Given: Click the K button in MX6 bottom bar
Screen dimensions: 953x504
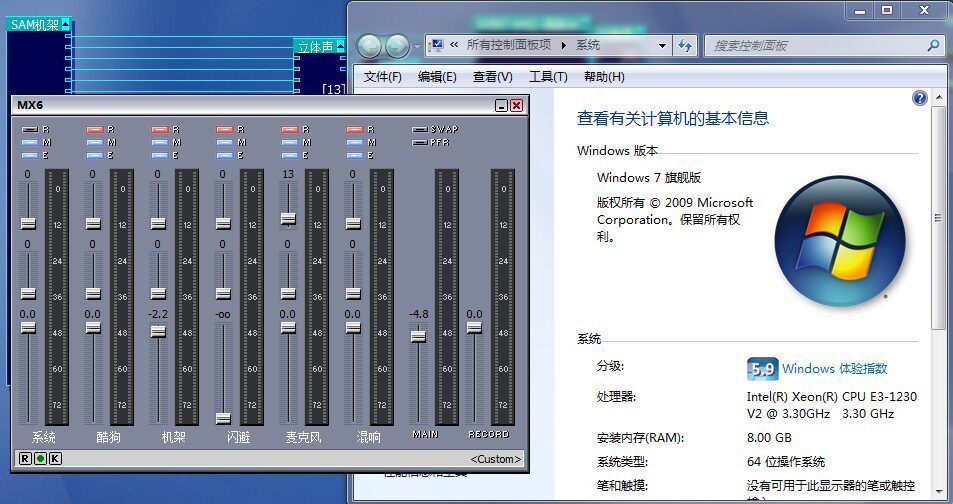Looking at the screenshot, I should pyautogui.click(x=55, y=458).
